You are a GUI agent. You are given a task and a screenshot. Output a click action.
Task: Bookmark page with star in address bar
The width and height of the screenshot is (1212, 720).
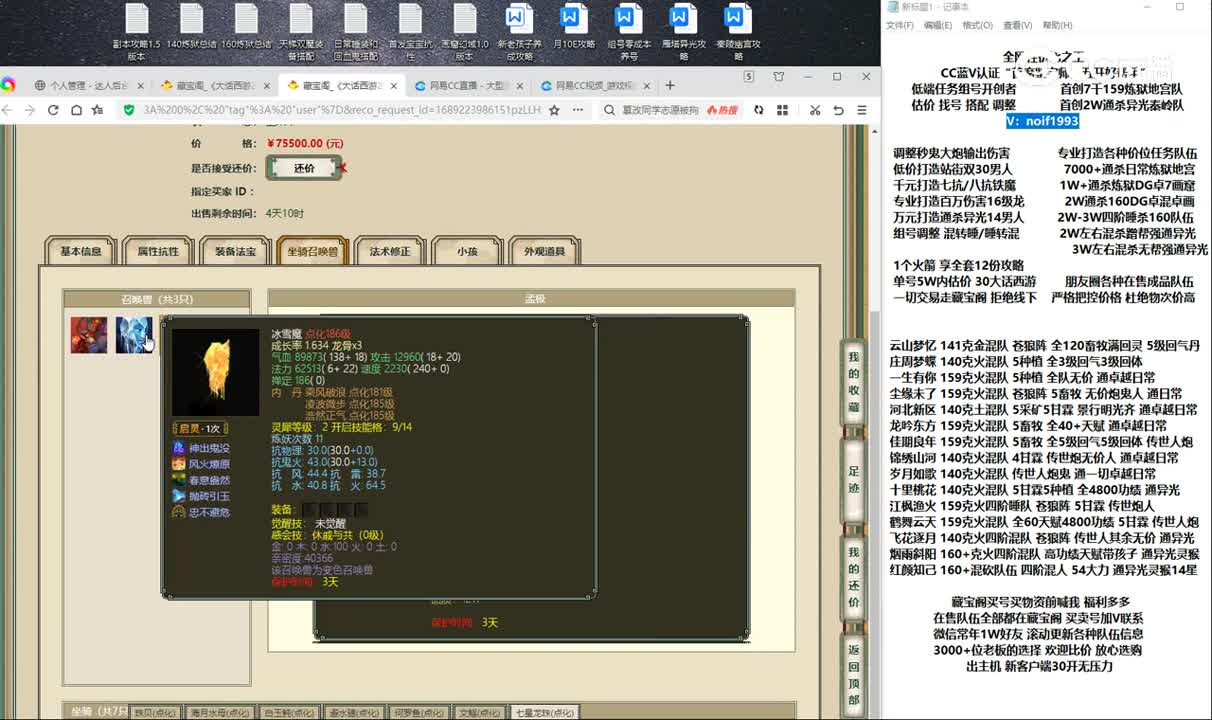tap(554, 110)
